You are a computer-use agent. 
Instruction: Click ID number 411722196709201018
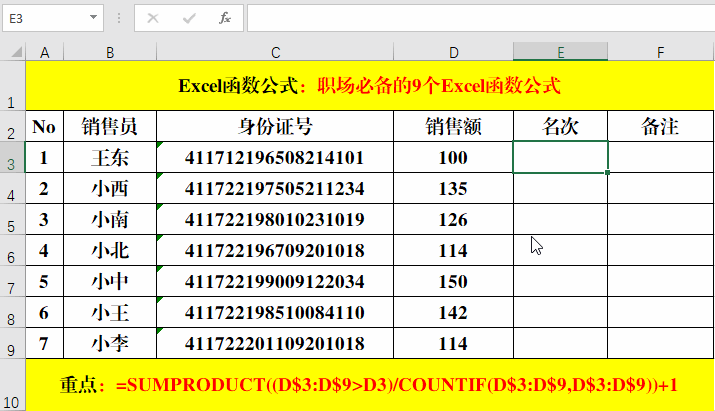pos(275,250)
